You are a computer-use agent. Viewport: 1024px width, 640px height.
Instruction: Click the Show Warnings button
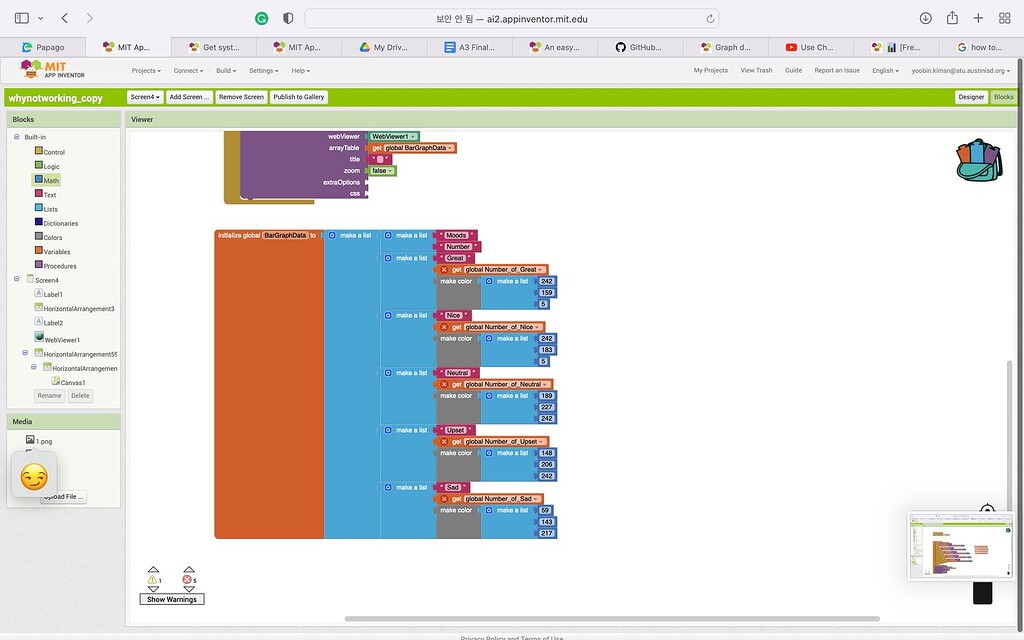pos(171,598)
